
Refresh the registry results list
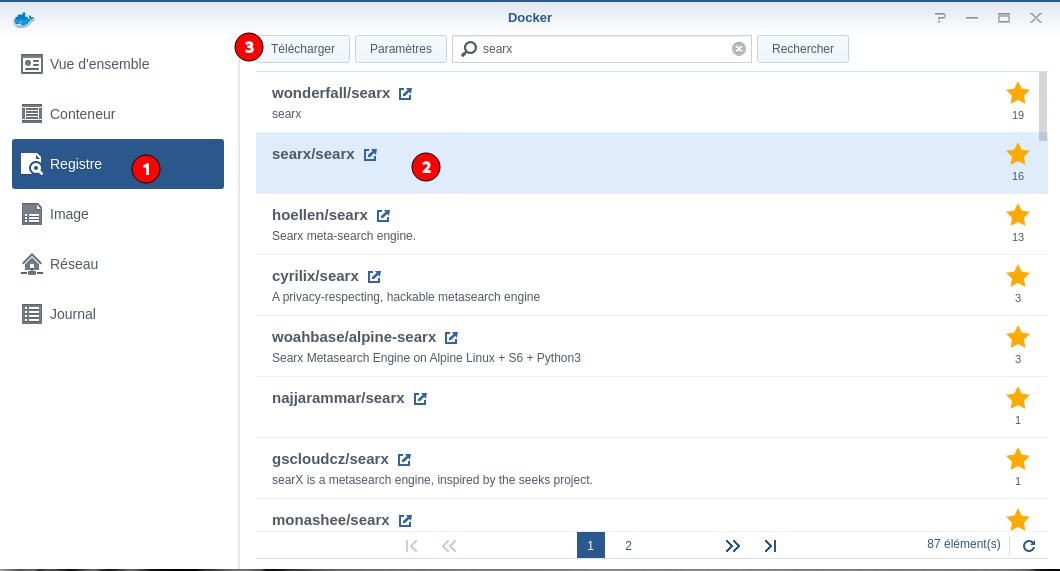point(1028,546)
